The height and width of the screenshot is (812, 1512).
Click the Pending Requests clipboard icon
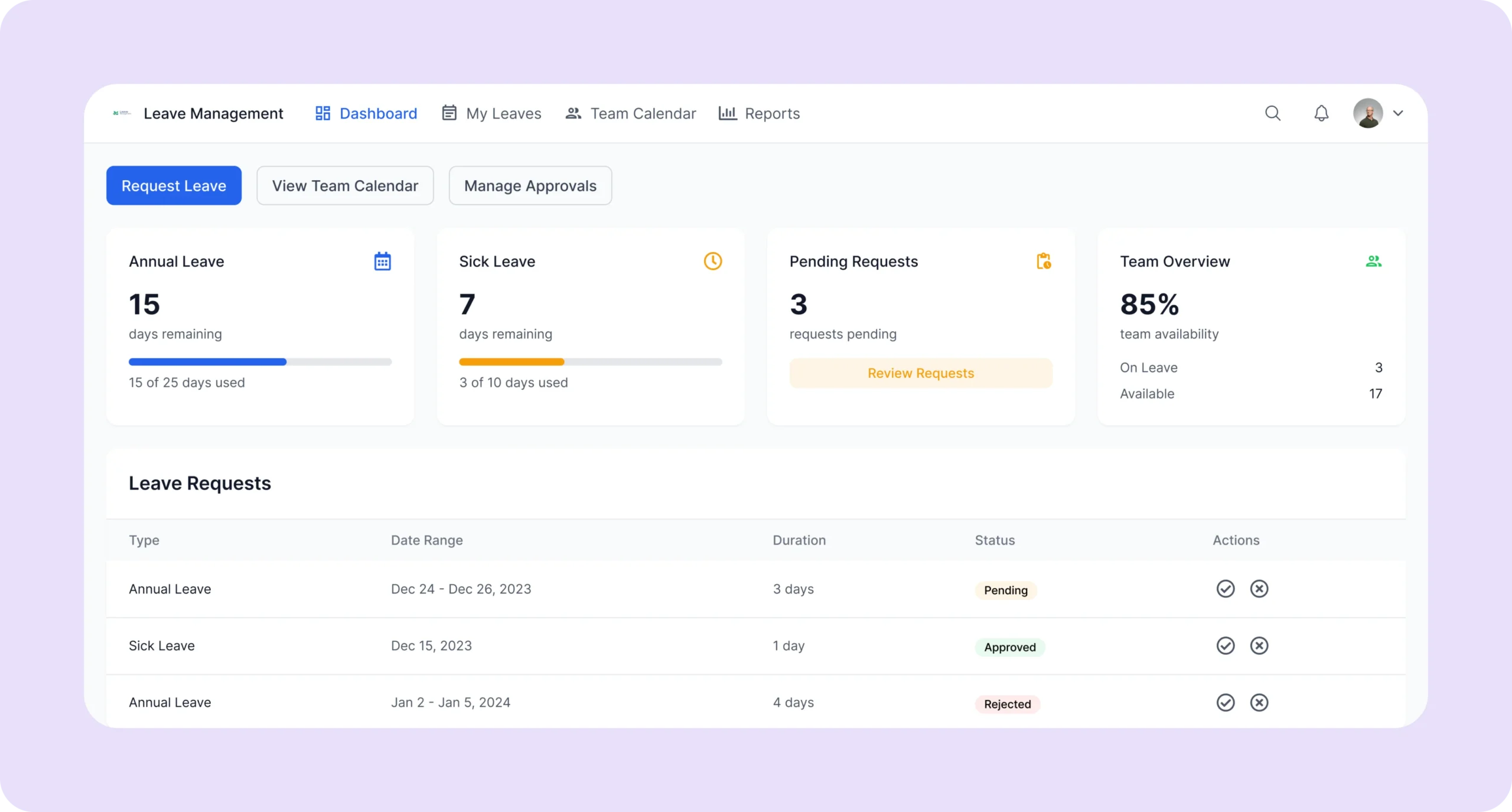click(x=1044, y=261)
